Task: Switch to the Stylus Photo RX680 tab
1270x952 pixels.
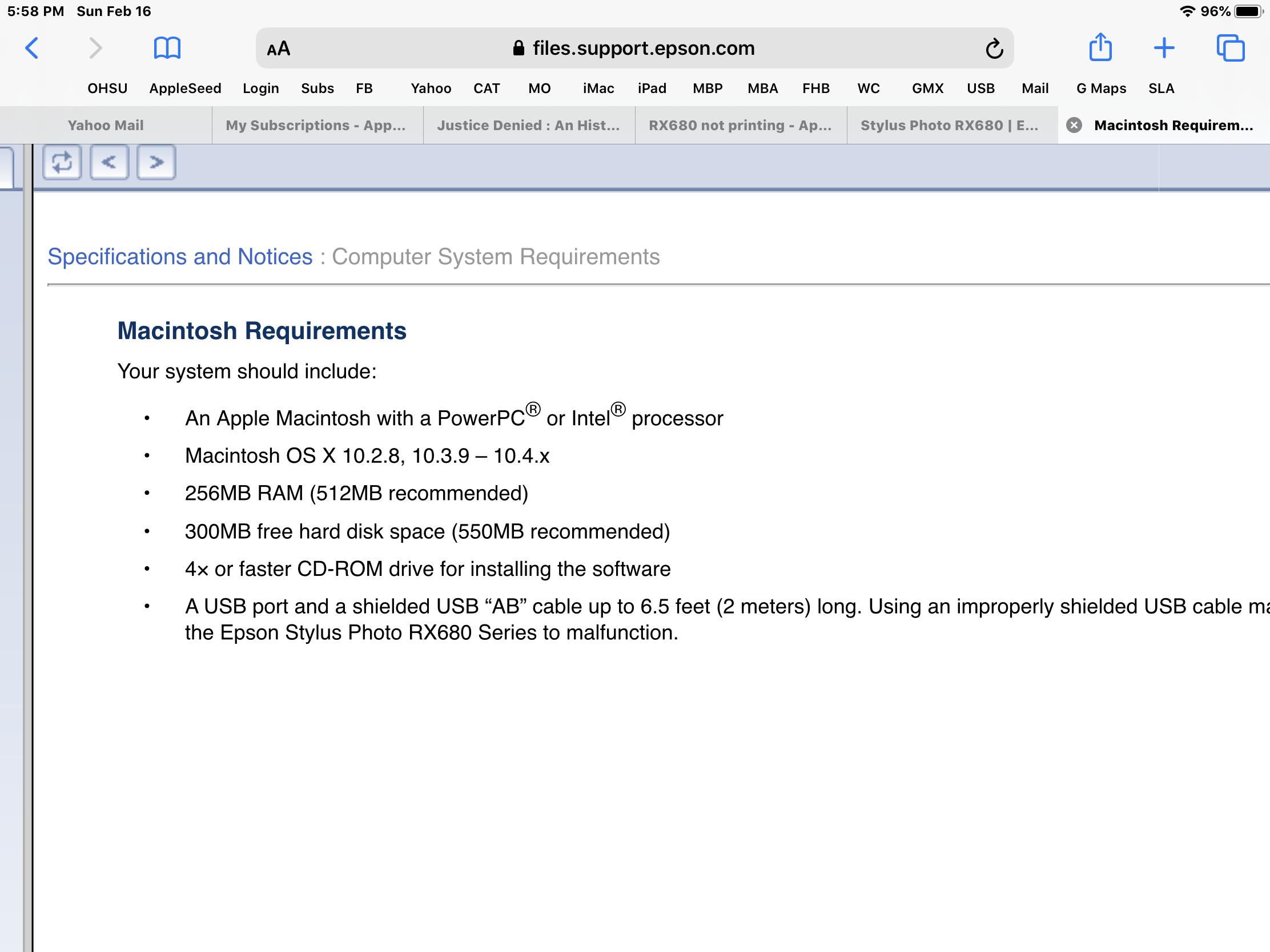Action: point(949,125)
